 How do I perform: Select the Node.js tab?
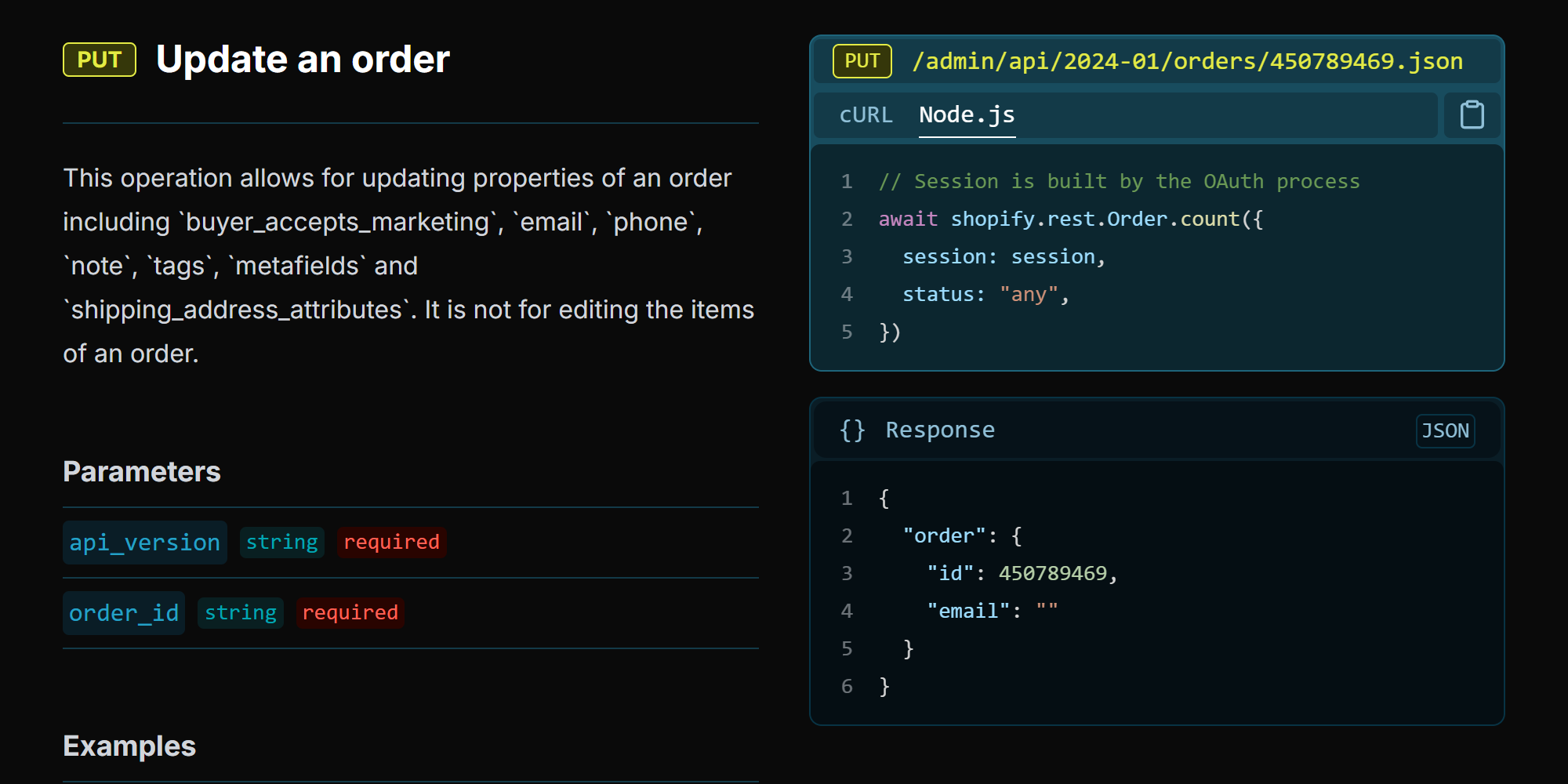click(x=966, y=115)
